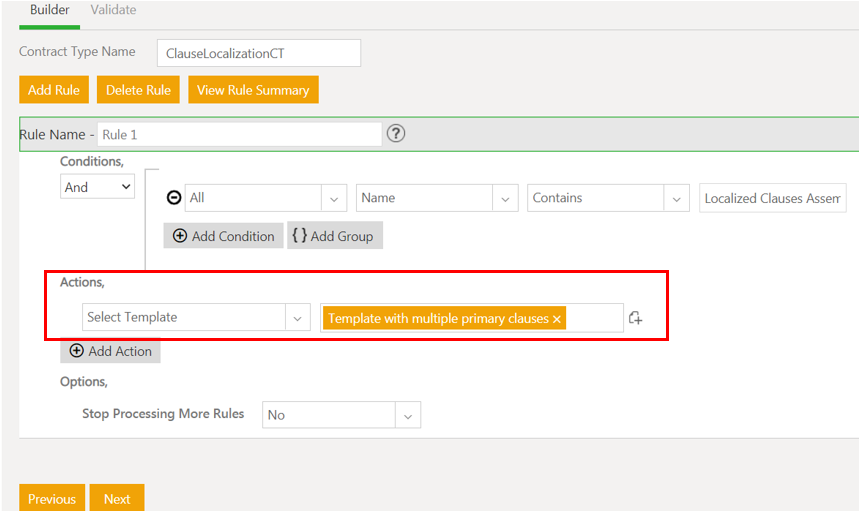The image size is (859, 519).
Task: Expand Stop Processing More Rules dropdown
Action: click(x=406, y=415)
